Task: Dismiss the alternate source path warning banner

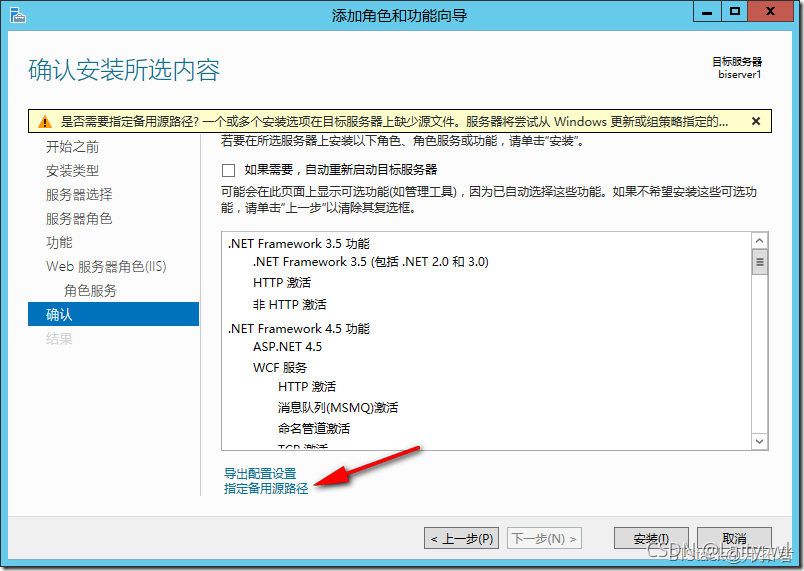Action: coord(755,121)
